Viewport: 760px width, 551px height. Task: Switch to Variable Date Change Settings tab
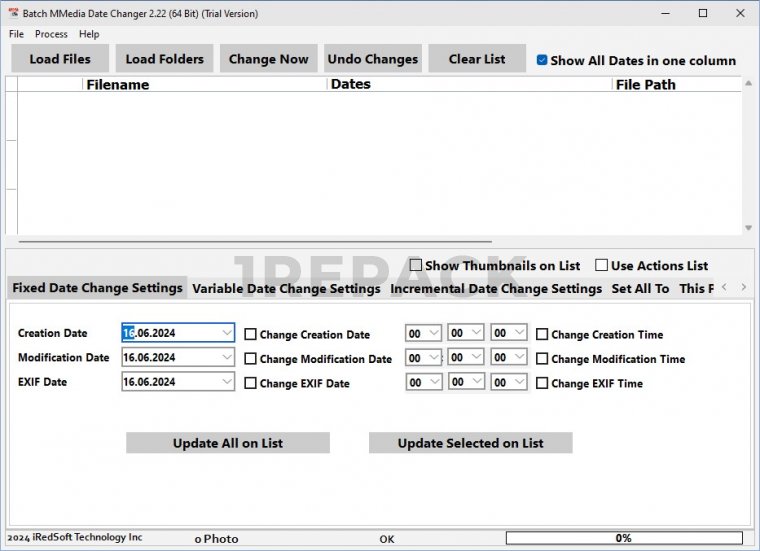pos(286,289)
